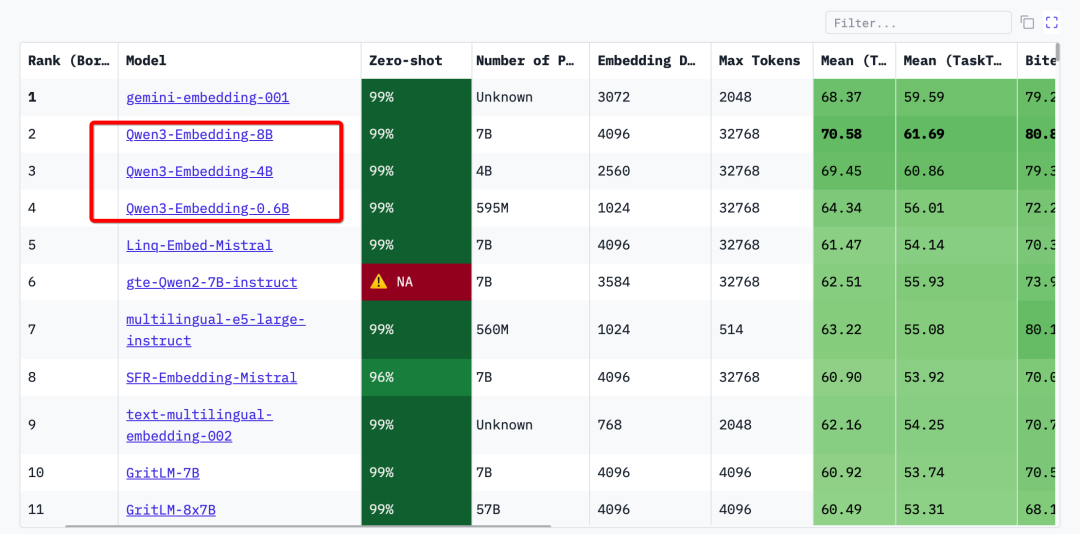Sort by the Max Tokens column header
This screenshot has height=534, width=1080.
pyautogui.click(x=762, y=61)
